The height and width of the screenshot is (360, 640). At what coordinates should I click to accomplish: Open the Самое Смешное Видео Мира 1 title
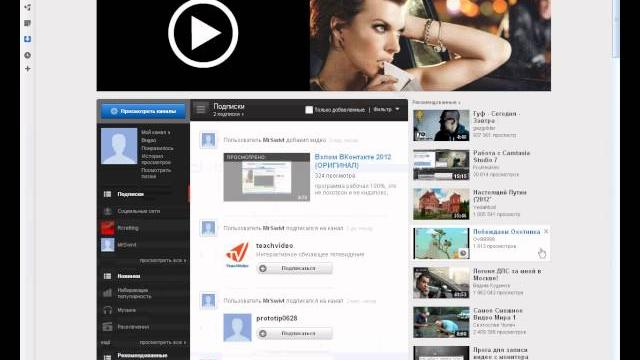[x=498, y=314]
